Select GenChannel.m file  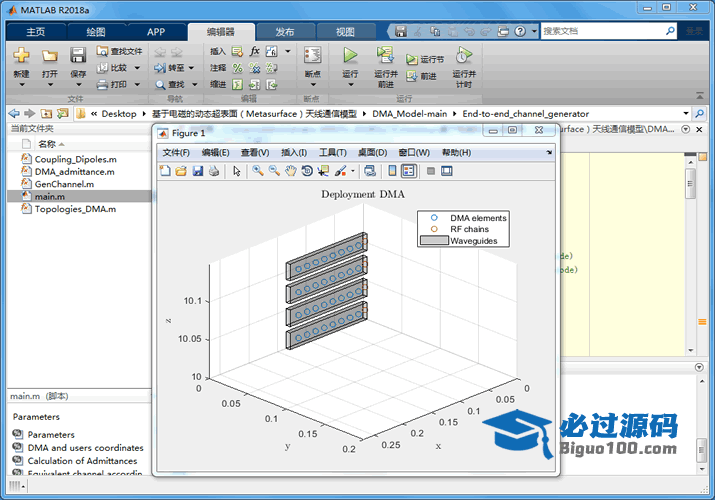(64, 184)
